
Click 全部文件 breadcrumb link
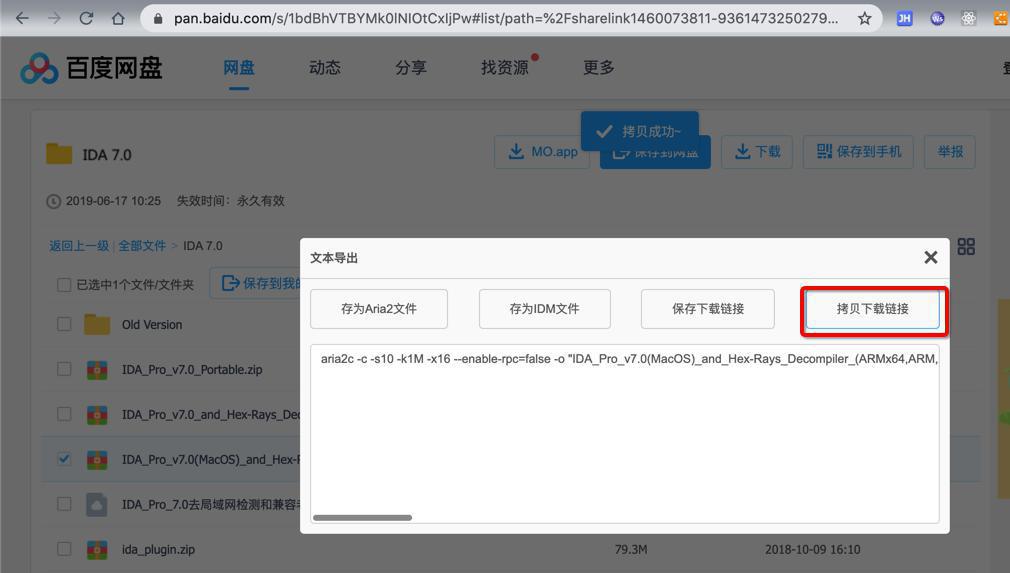(142, 246)
